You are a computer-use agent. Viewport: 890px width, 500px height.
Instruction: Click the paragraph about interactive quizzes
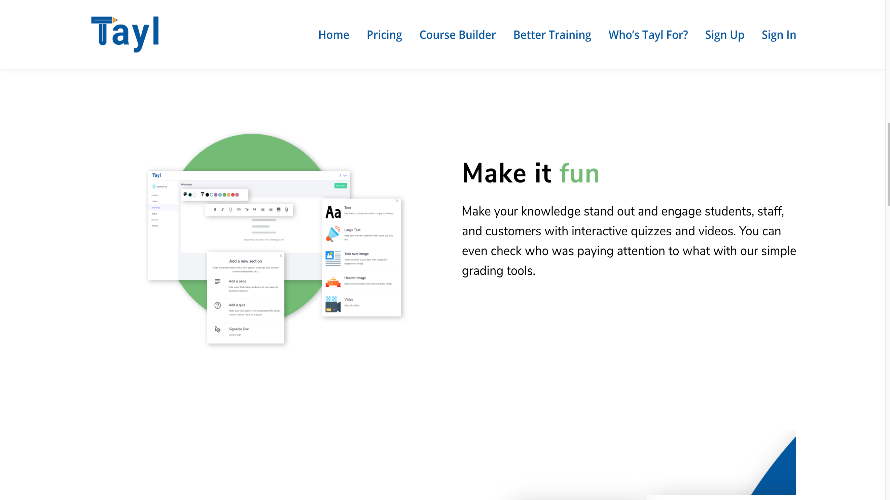[629, 241]
